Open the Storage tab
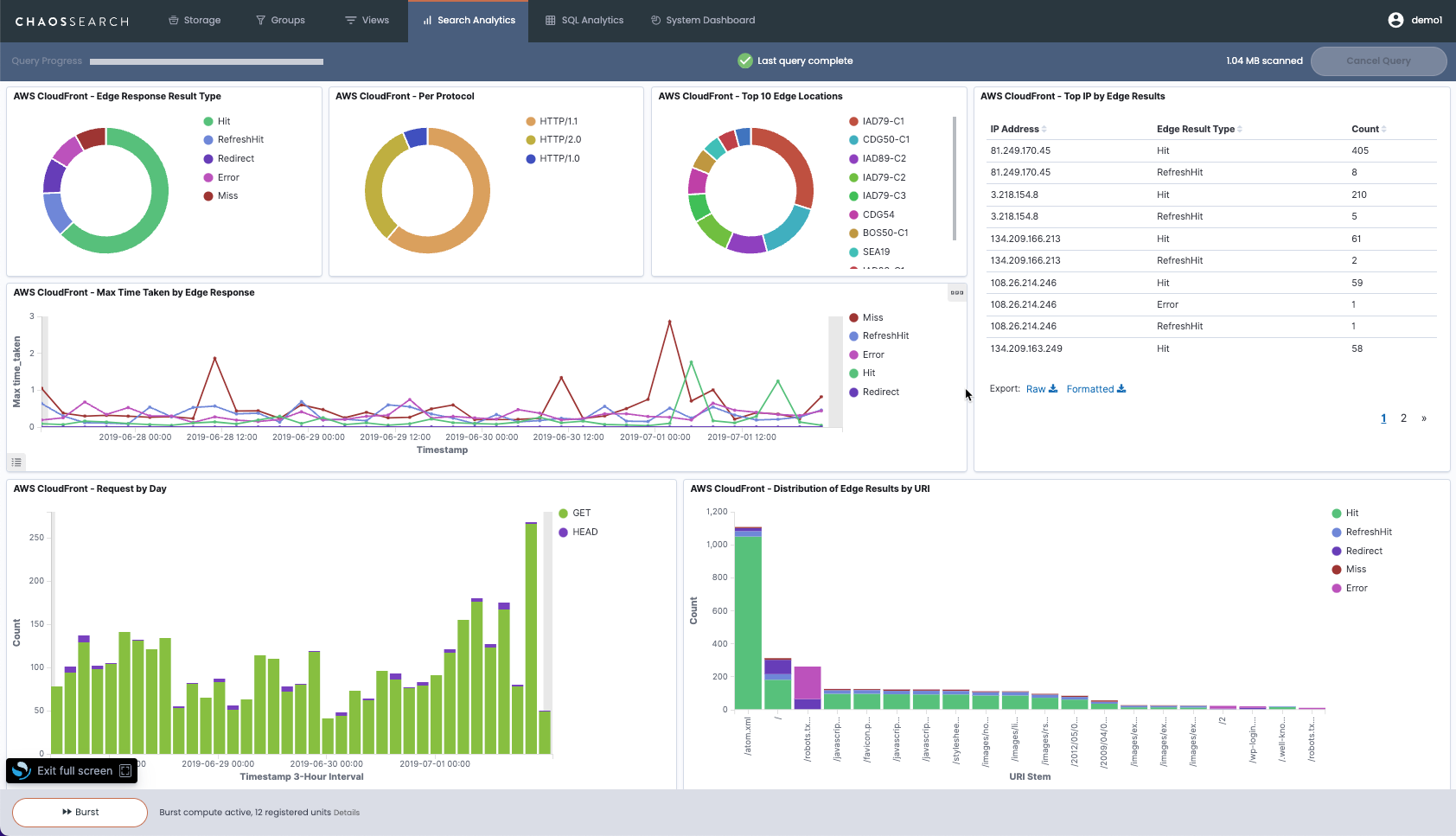The height and width of the screenshot is (836, 1456). pos(195,20)
